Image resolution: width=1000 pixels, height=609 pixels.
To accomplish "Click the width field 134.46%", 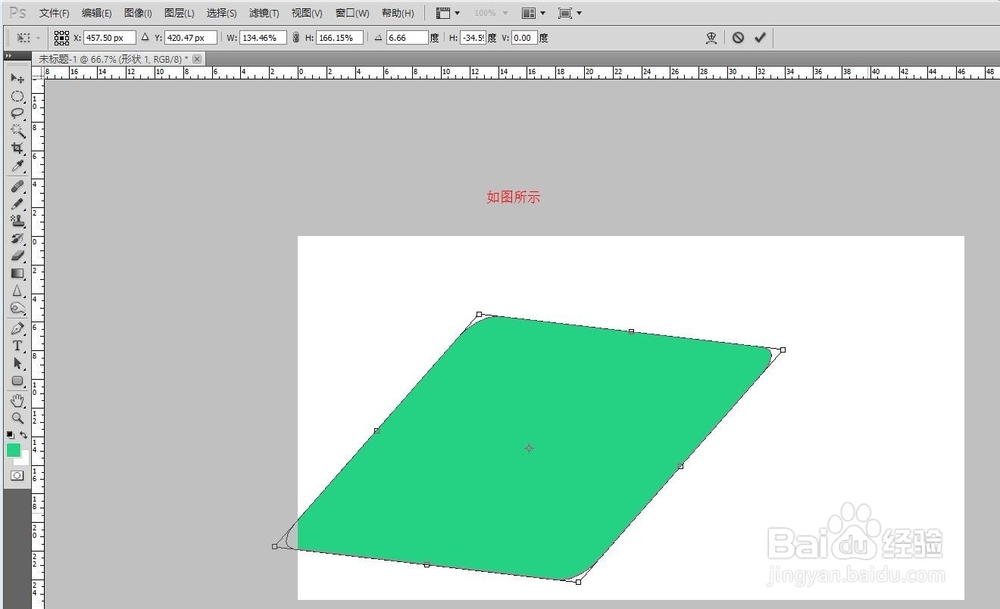I will pos(263,38).
